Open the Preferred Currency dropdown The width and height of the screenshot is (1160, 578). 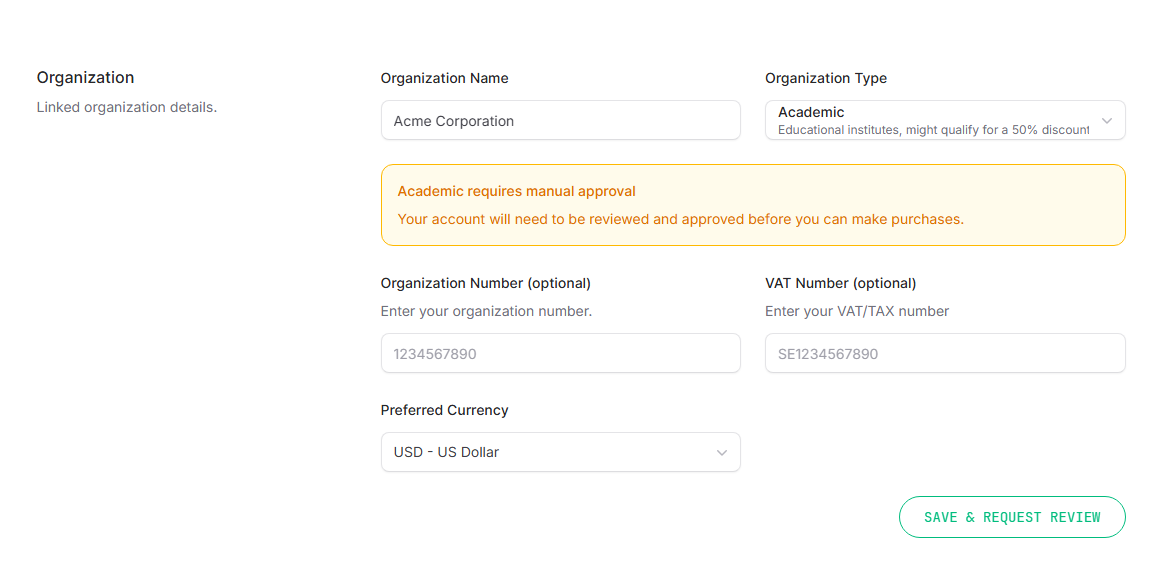point(560,451)
